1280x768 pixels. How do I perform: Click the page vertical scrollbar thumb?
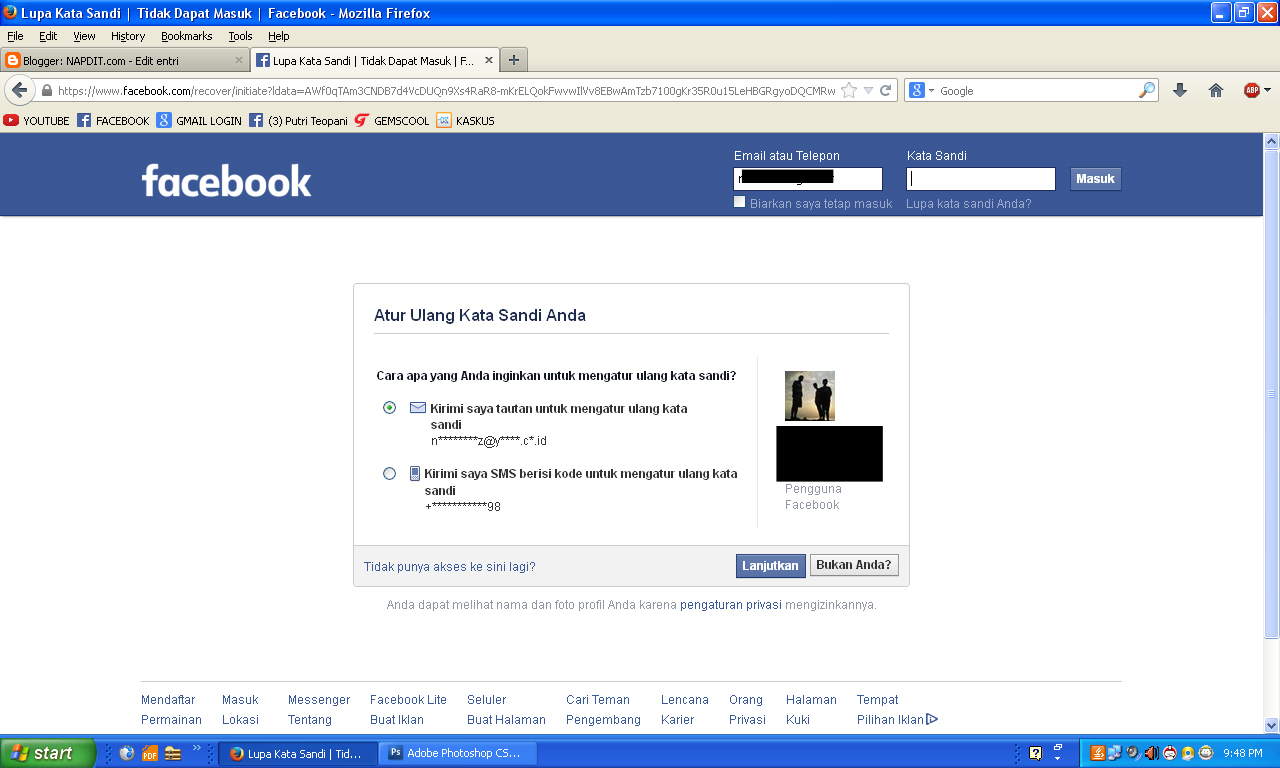[1271, 394]
